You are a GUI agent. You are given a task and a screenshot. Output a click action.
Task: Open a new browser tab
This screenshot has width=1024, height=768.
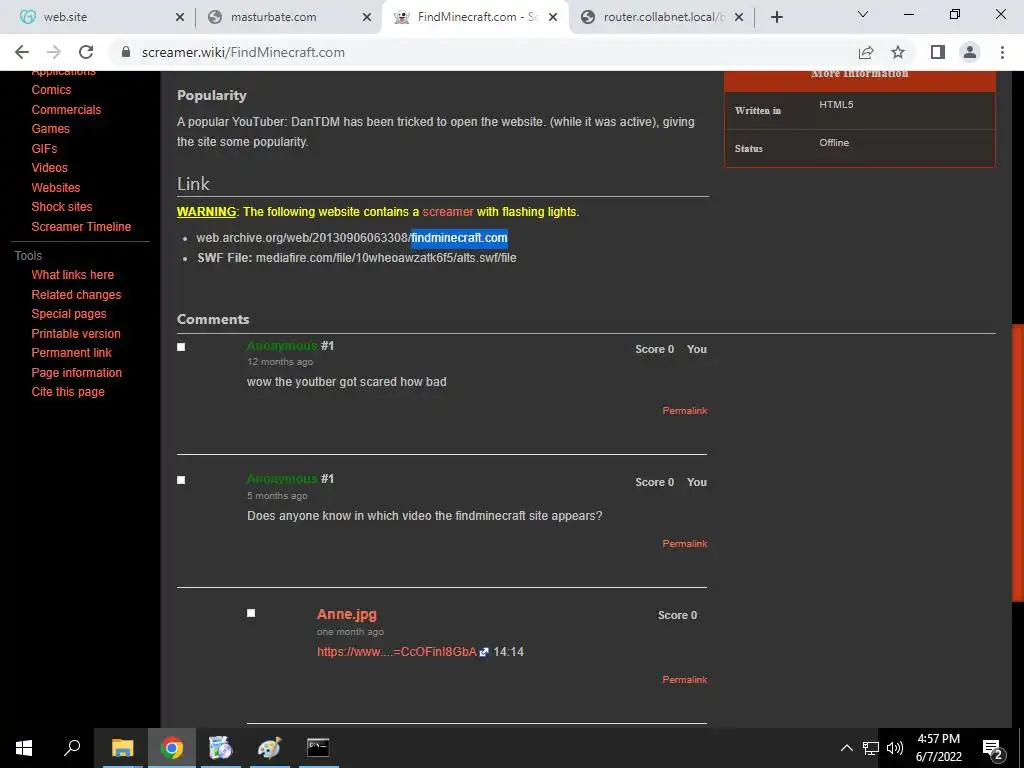pyautogui.click(x=776, y=17)
